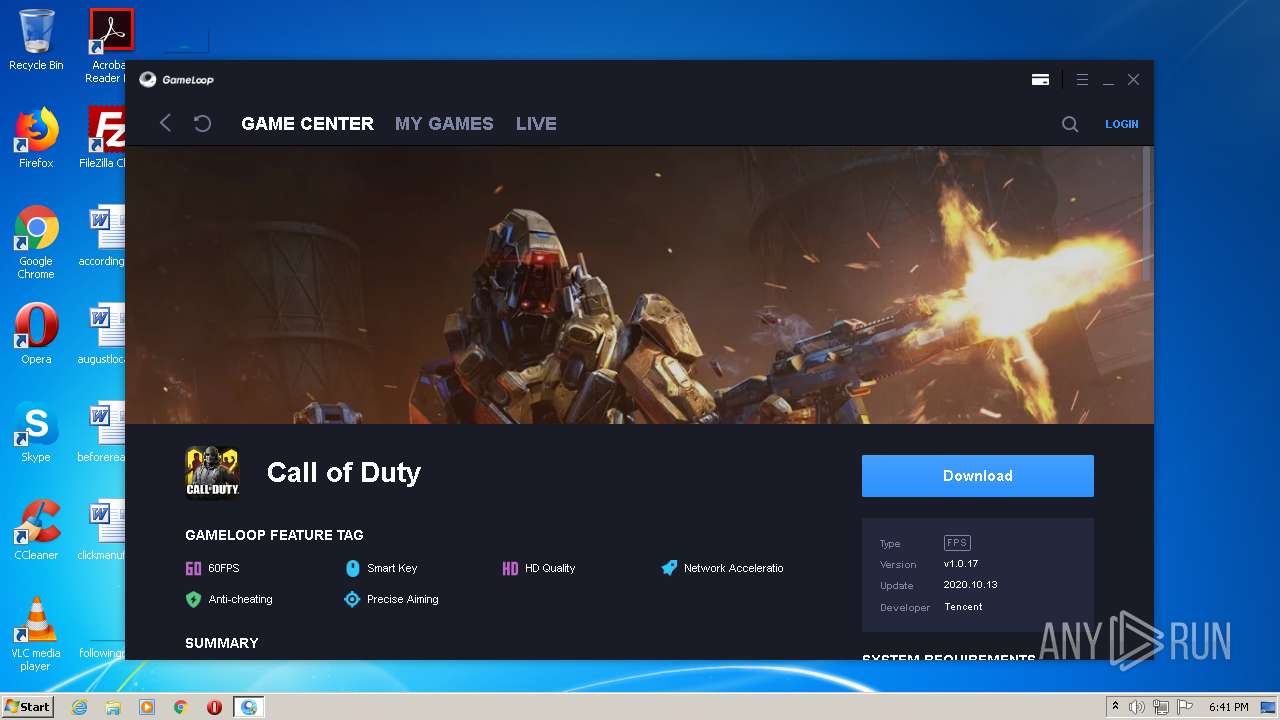Open File Explorer from taskbar
This screenshot has width=1280, height=720.
113,707
